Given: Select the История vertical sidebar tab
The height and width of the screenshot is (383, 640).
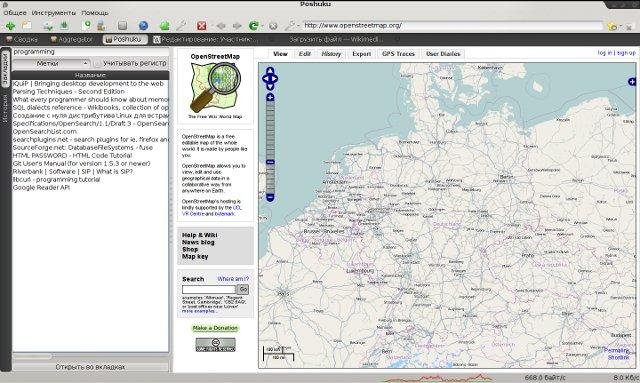Looking at the screenshot, I should tap(5, 108).
